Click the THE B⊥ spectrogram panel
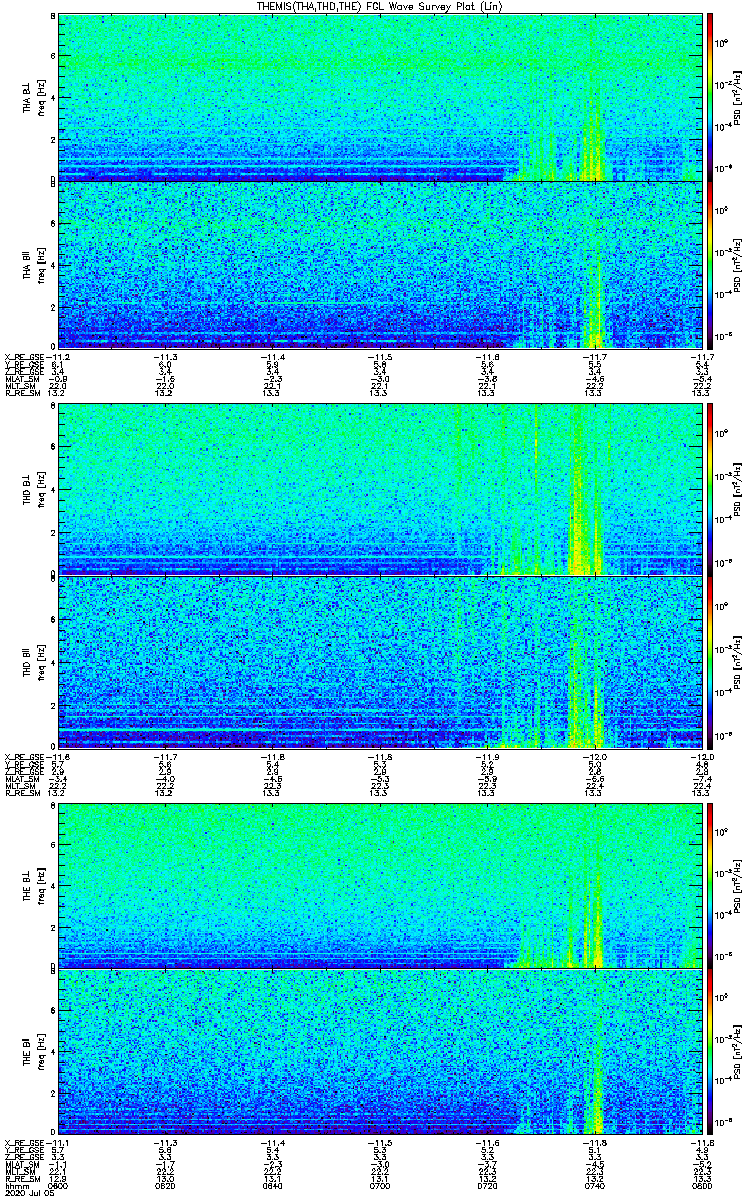This screenshot has height=1200, width=750. pos(380,886)
